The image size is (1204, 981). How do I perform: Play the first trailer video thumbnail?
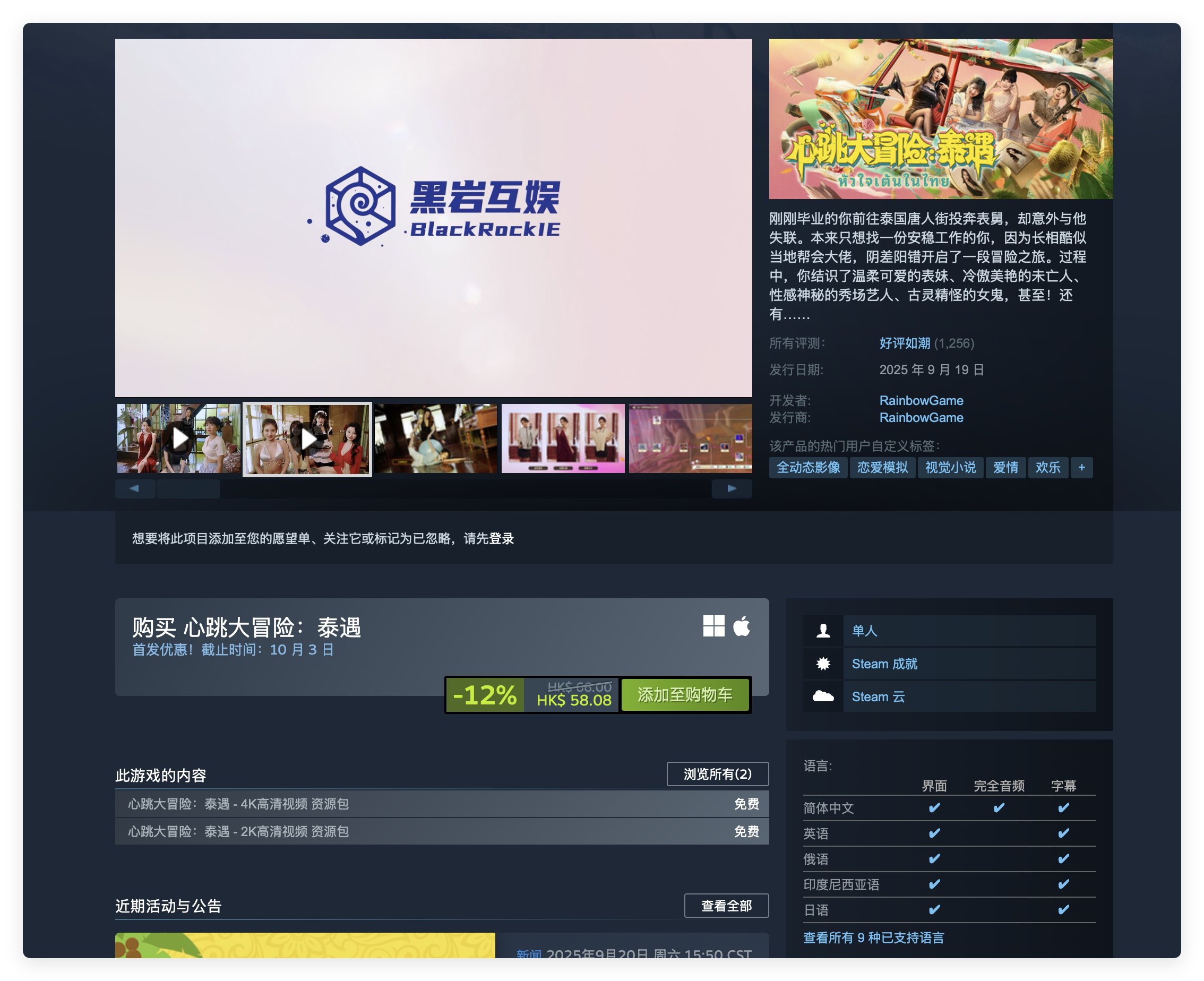click(178, 438)
